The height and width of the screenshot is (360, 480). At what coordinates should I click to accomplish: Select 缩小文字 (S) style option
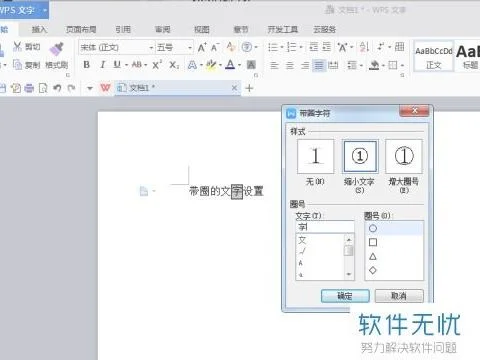360,157
